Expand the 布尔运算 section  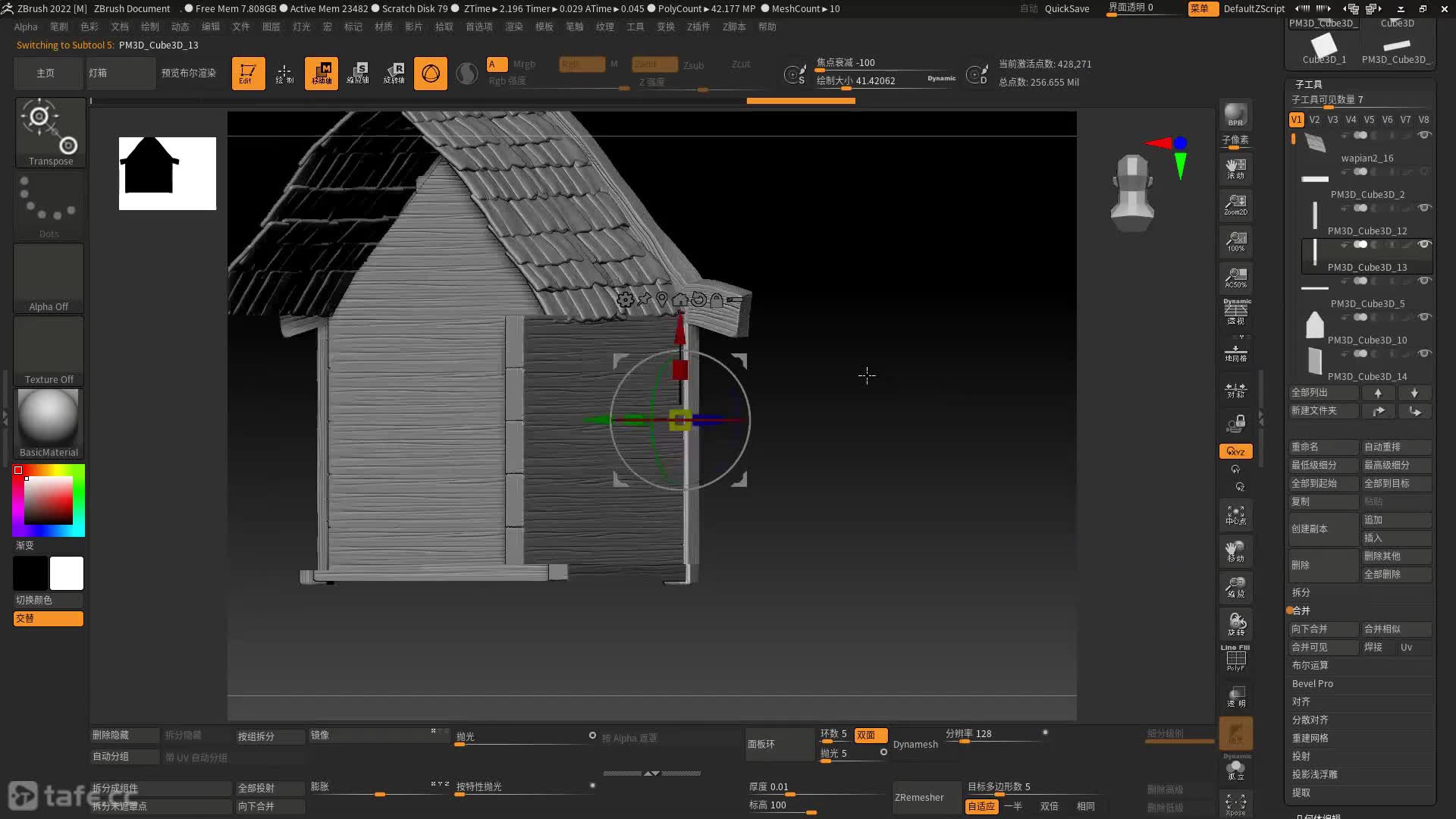click(x=1310, y=665)
